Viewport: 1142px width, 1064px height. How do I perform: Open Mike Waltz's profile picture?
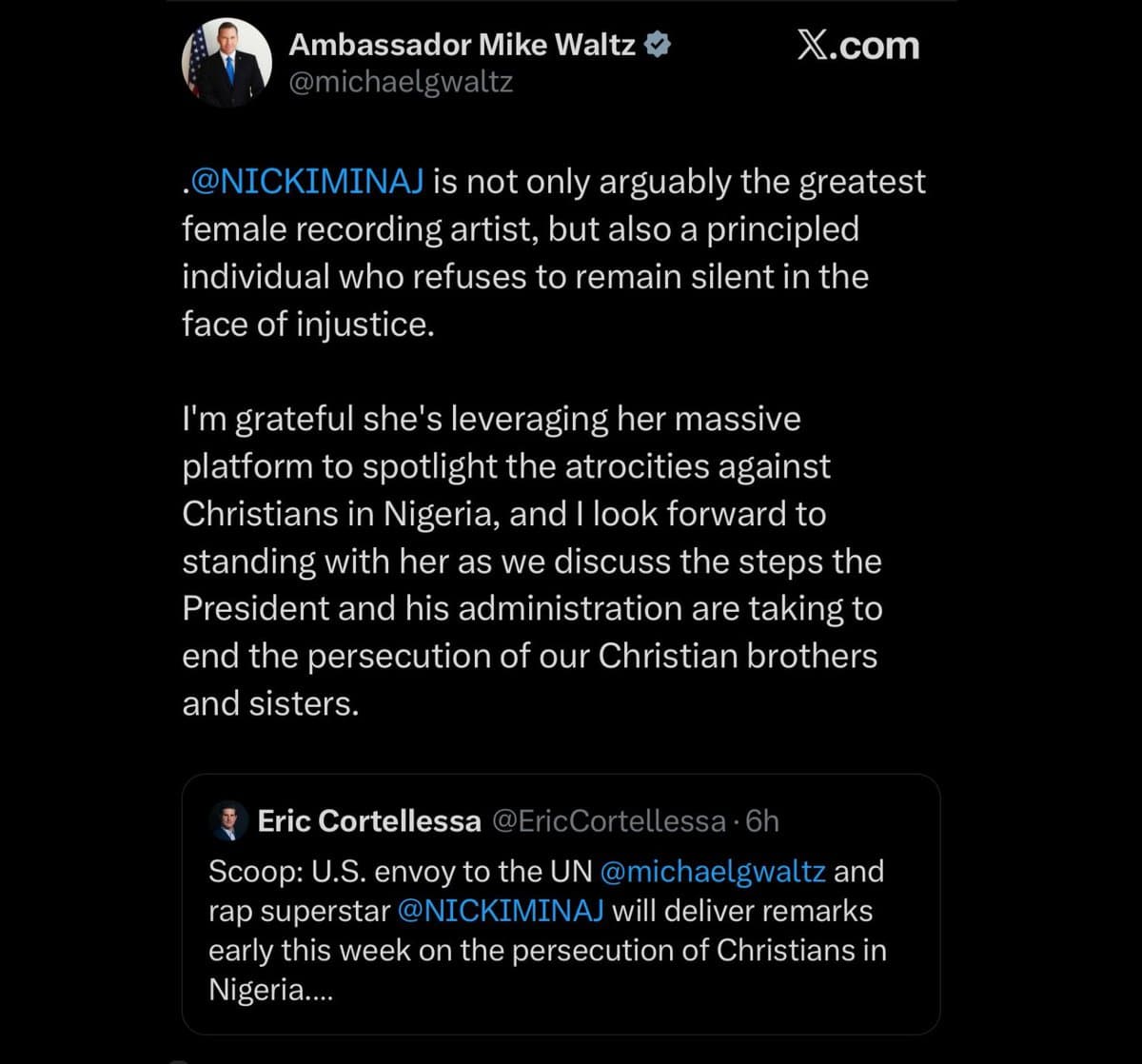(x=227, y=62)
